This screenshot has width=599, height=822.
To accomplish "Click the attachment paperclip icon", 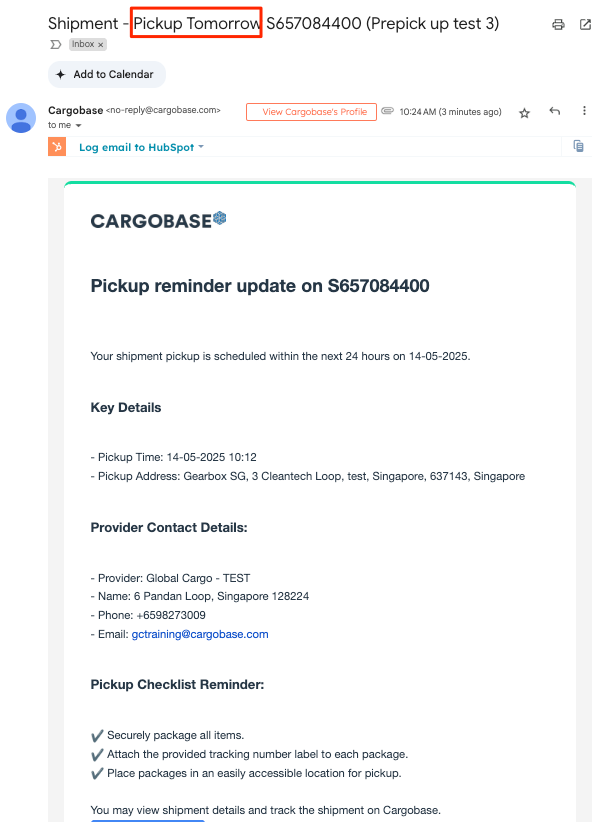I will (387, 111).
